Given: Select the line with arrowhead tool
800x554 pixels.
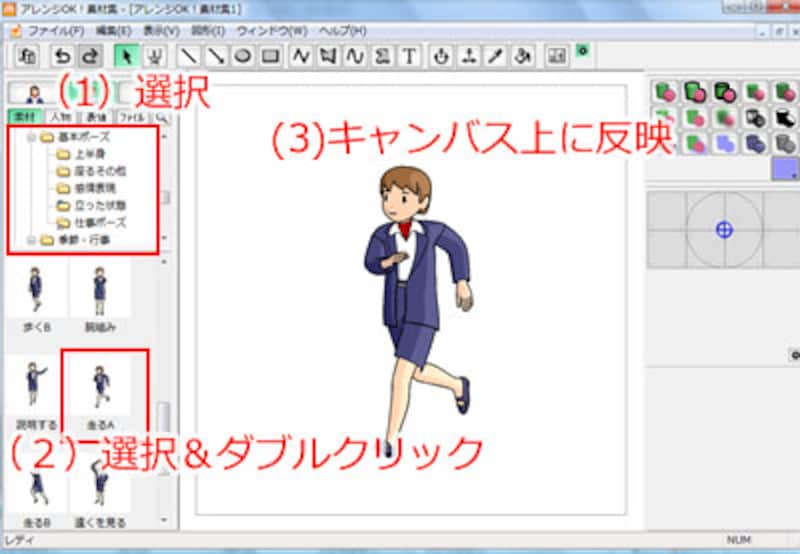Looking at the screenshot, I should (216, 56).
